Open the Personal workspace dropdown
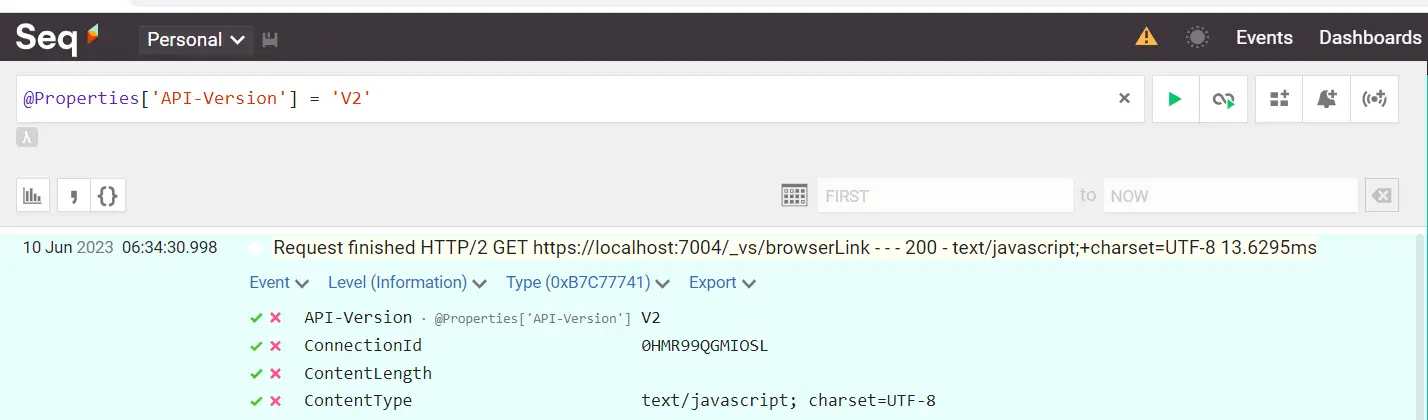This screenshot has height=420, width=1428. point(196,40)
